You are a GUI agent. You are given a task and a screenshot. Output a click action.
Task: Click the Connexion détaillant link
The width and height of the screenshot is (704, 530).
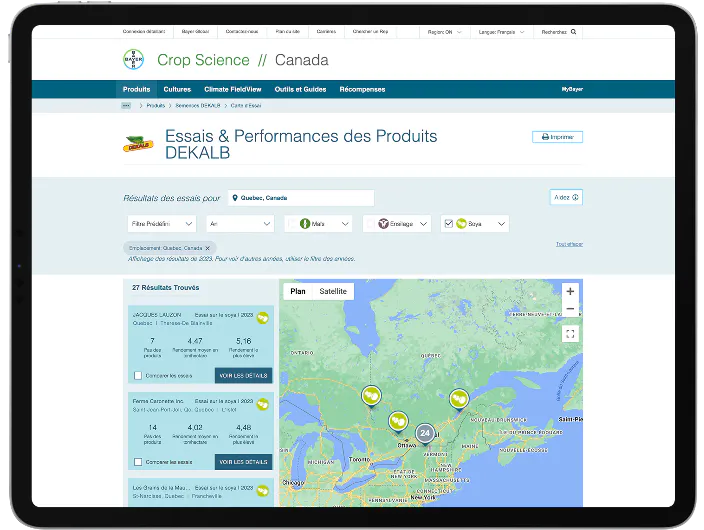click(144, 31)
